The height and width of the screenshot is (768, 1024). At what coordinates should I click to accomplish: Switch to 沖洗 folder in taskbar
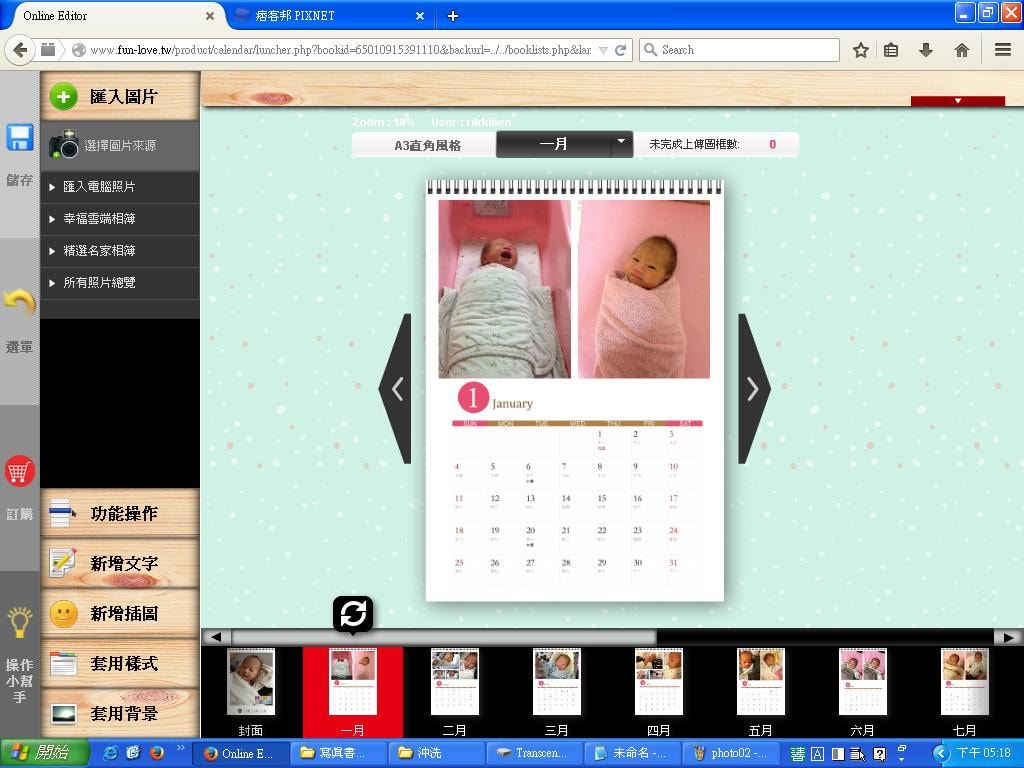tap(436, 753)
